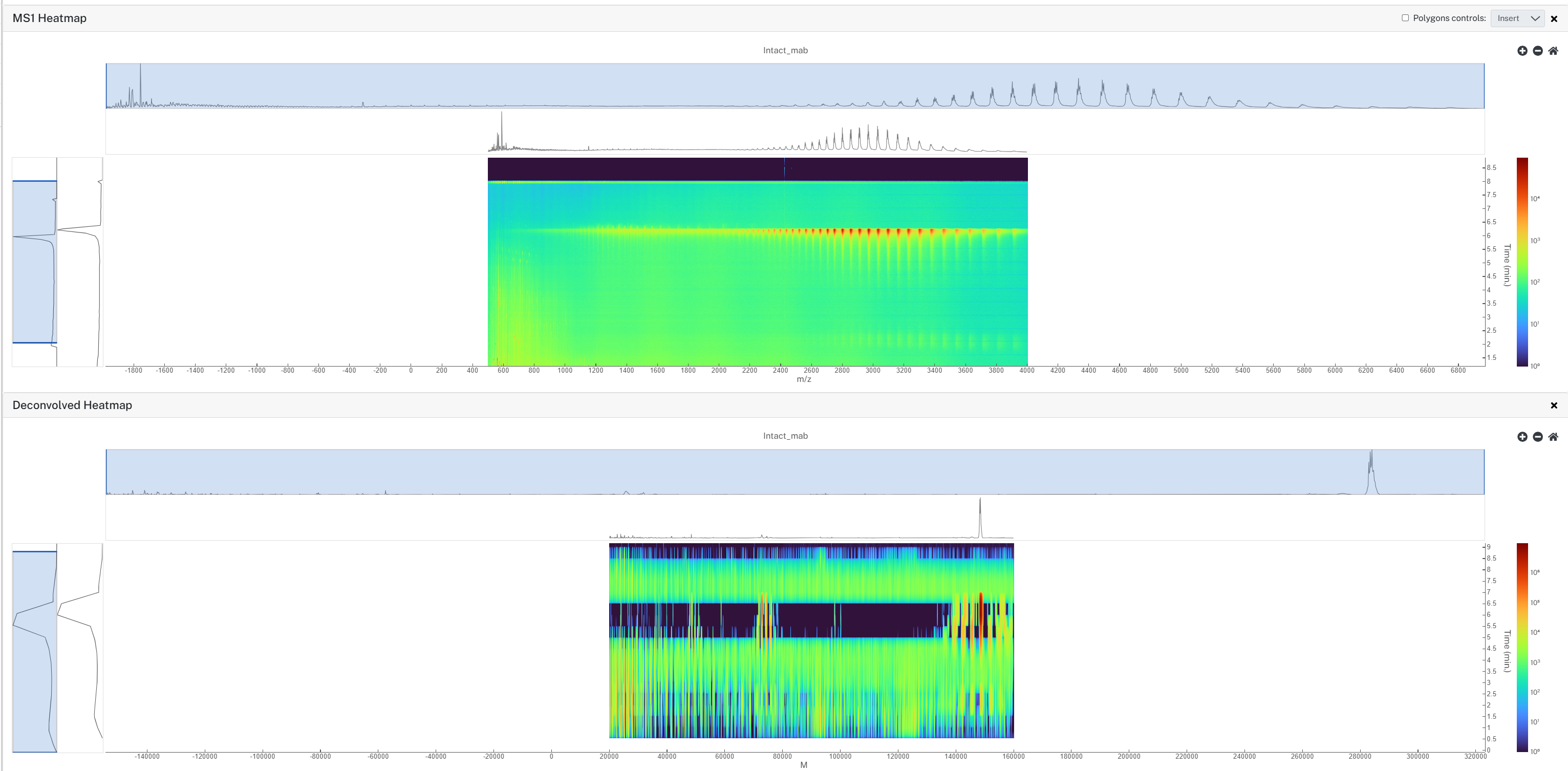
Task: Click the Intact_mab title above MS1 plot
Action: click(785, 51)
